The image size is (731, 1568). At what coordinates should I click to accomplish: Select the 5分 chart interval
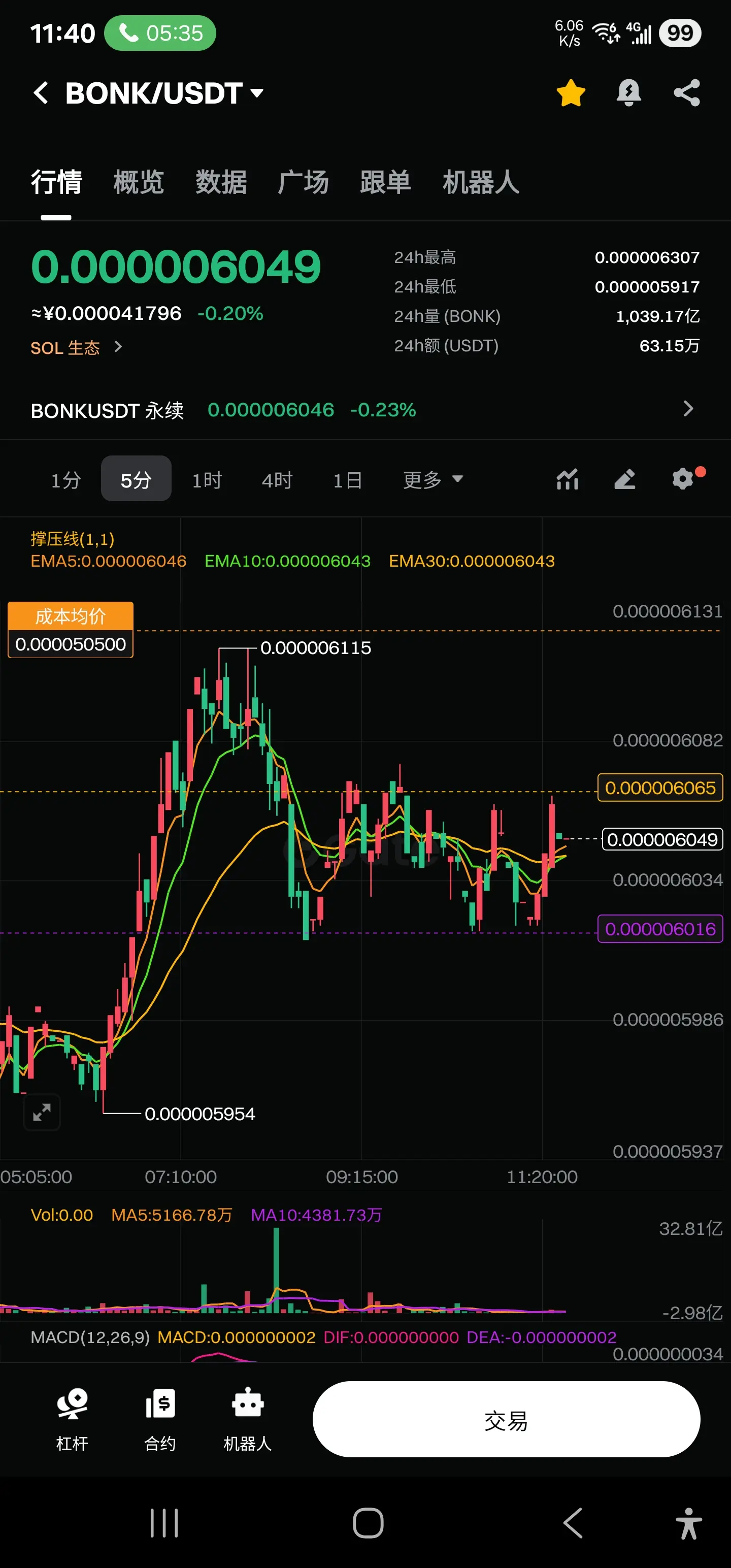coord(136,479)
